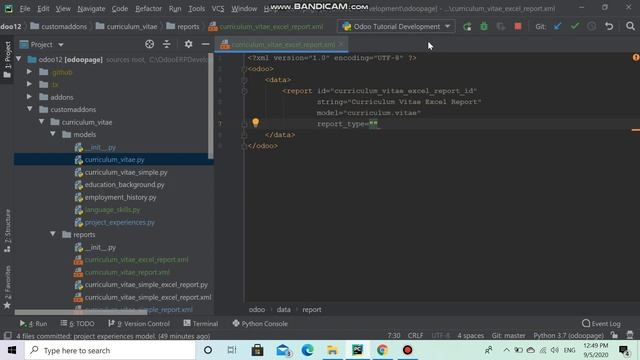Toggle the 1: Project side tool window
Viewport: 640px width, 360px height.
[x=7, y=60]
